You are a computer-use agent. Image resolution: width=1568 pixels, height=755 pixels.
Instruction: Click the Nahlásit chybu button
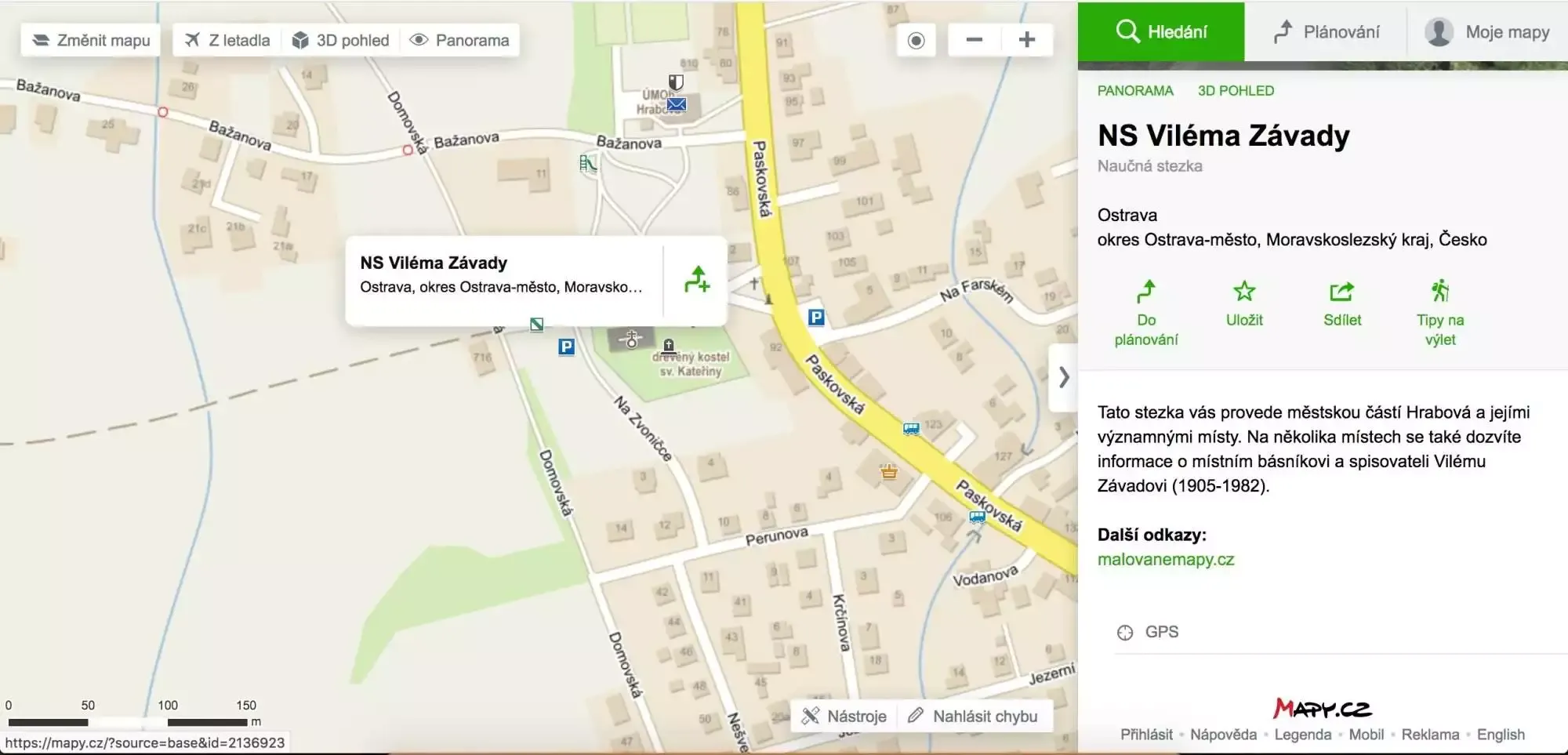point(973,717)
